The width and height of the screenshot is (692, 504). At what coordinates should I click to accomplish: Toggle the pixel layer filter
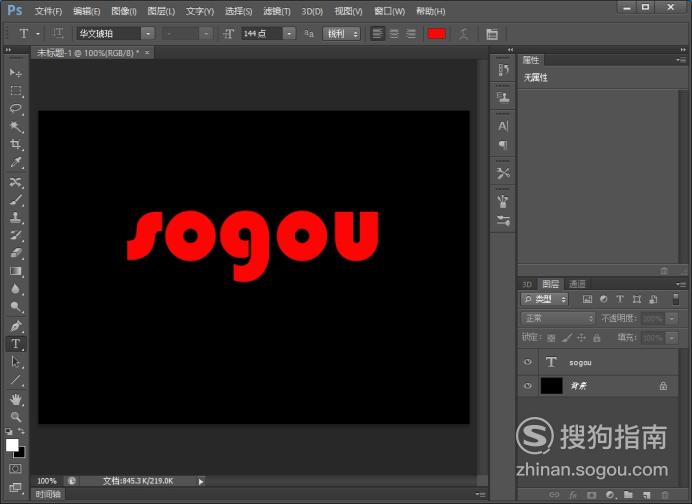coord(587,299)
